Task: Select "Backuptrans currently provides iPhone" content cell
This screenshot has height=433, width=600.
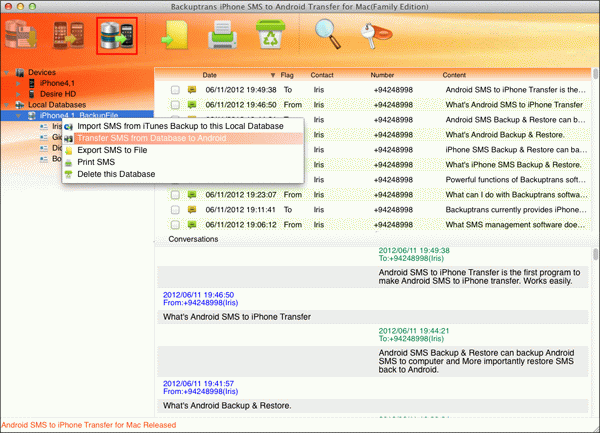Action: [x=515, y=210]
